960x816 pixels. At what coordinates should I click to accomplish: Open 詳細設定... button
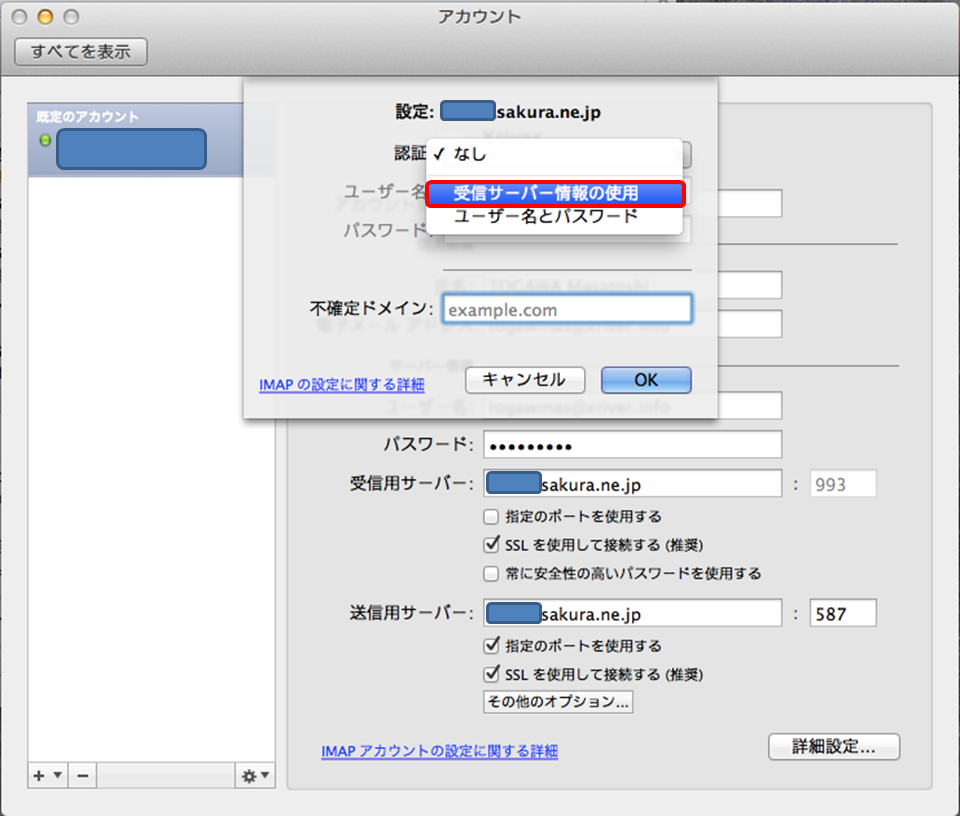(x=834, y=746)
